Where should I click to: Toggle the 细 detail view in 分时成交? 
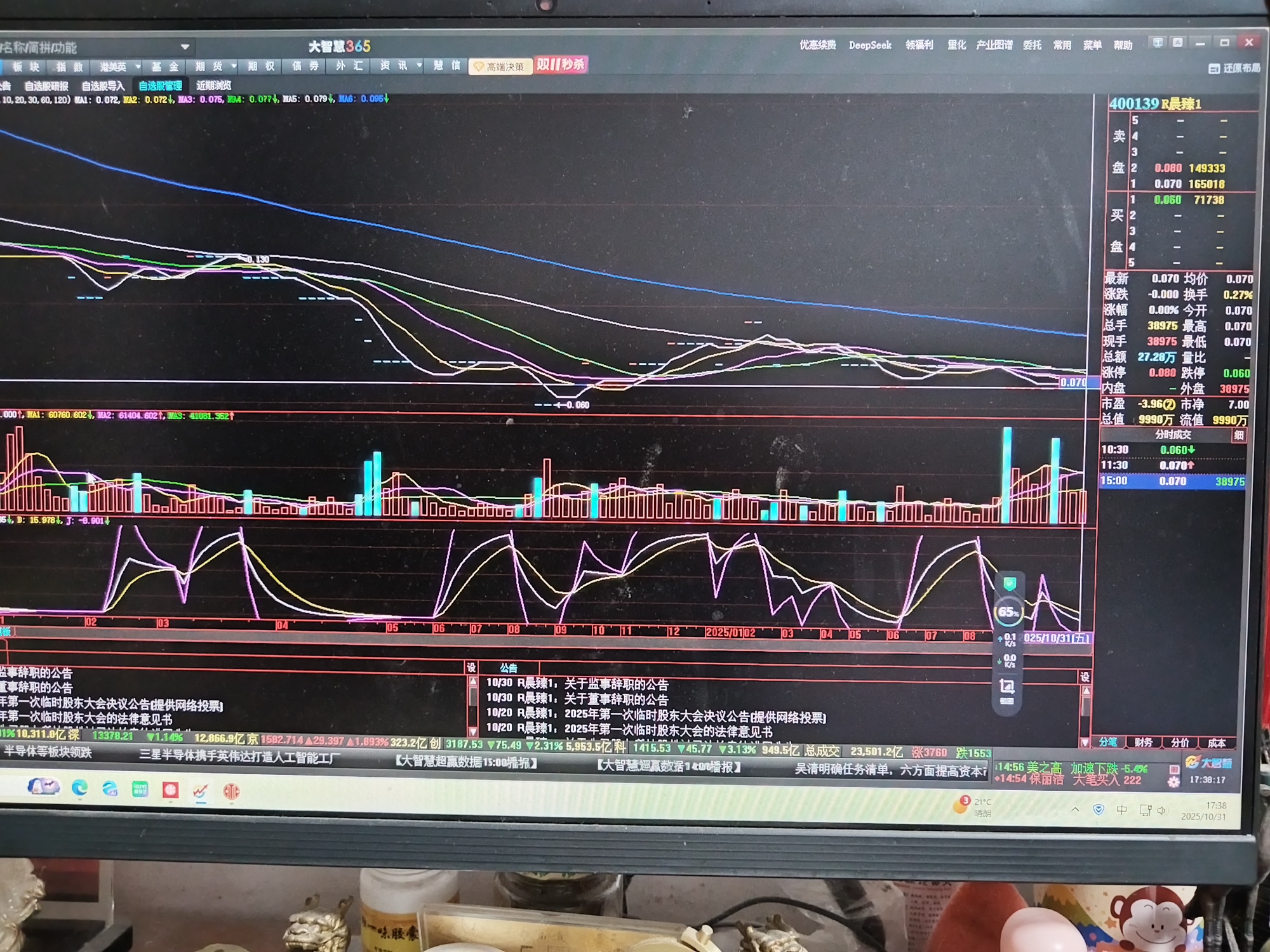[1238, 435]
